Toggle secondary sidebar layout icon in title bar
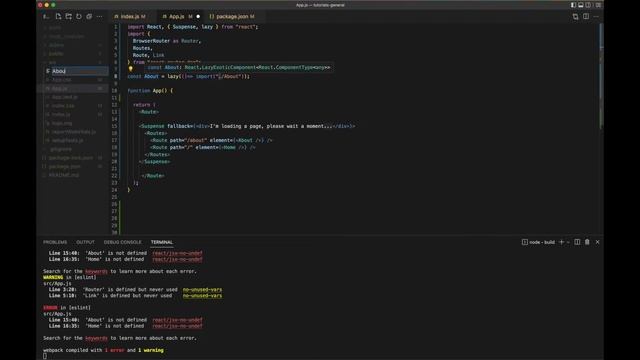Image resolution: width=640 pixels, height=360 pixels. 588,5
